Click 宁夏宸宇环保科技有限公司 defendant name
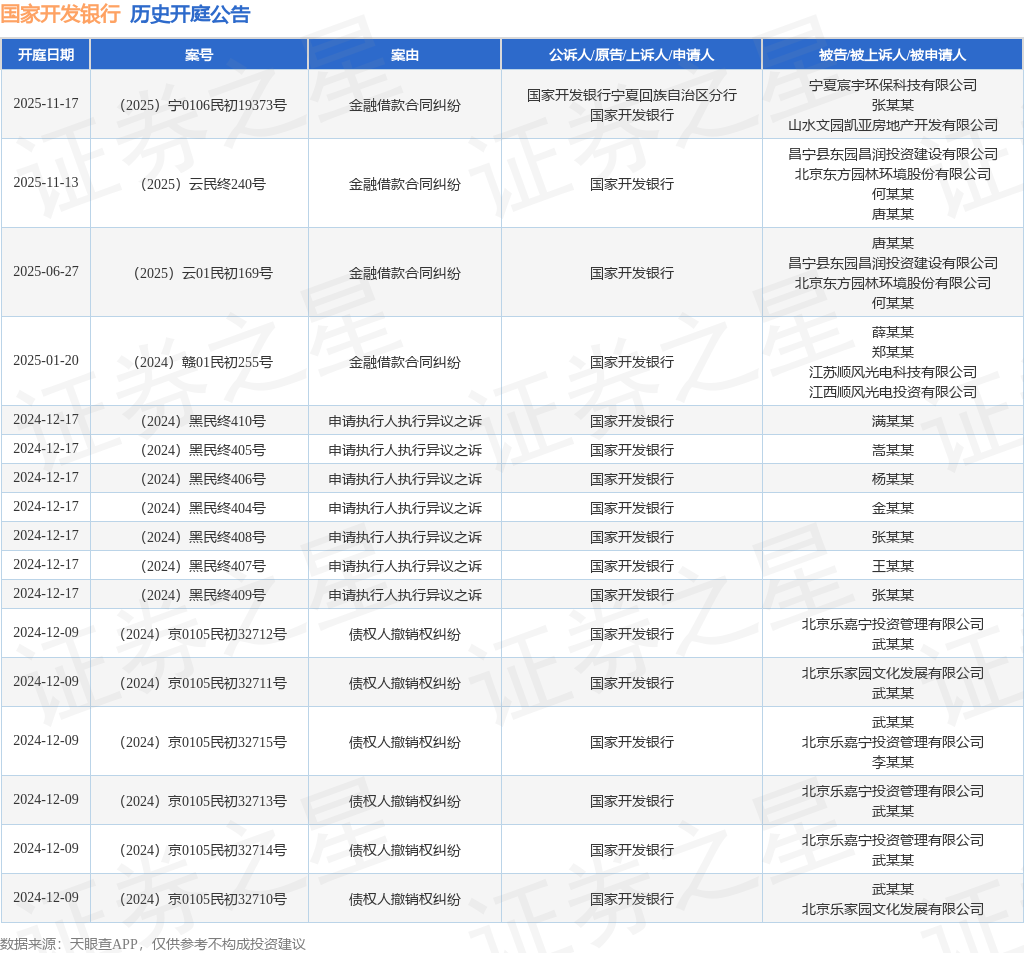Image resolution: width=1024 pixels, height=953 pixels. (x=892, y=85)
